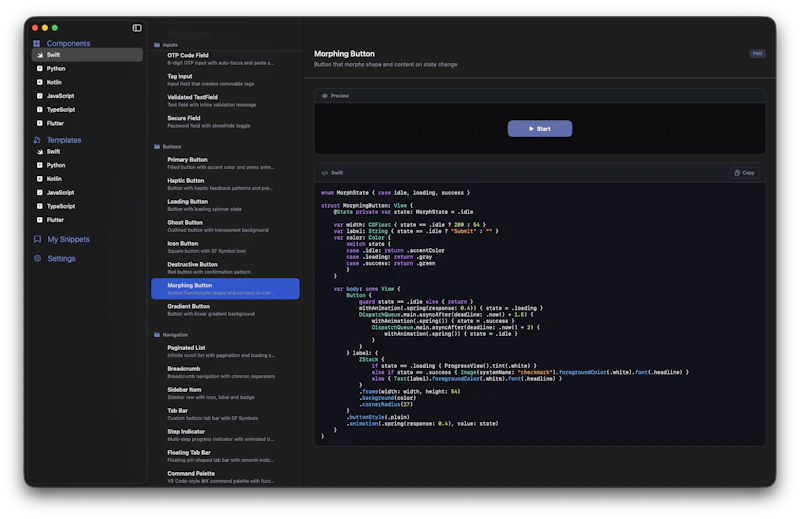Image resolution: width=800 pixels, height=519 pixels.
Task: Select Ghost Button component
Action: point(226,226)
